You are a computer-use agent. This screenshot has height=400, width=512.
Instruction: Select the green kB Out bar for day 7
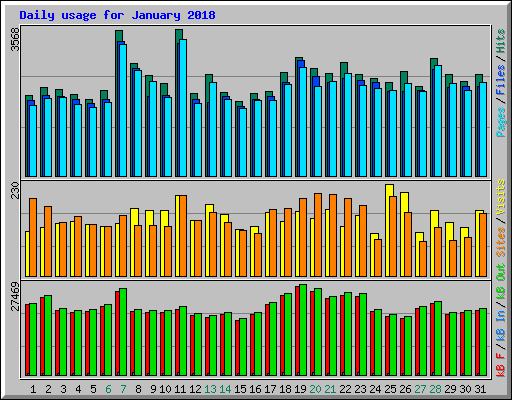click(x=123, y=332)
